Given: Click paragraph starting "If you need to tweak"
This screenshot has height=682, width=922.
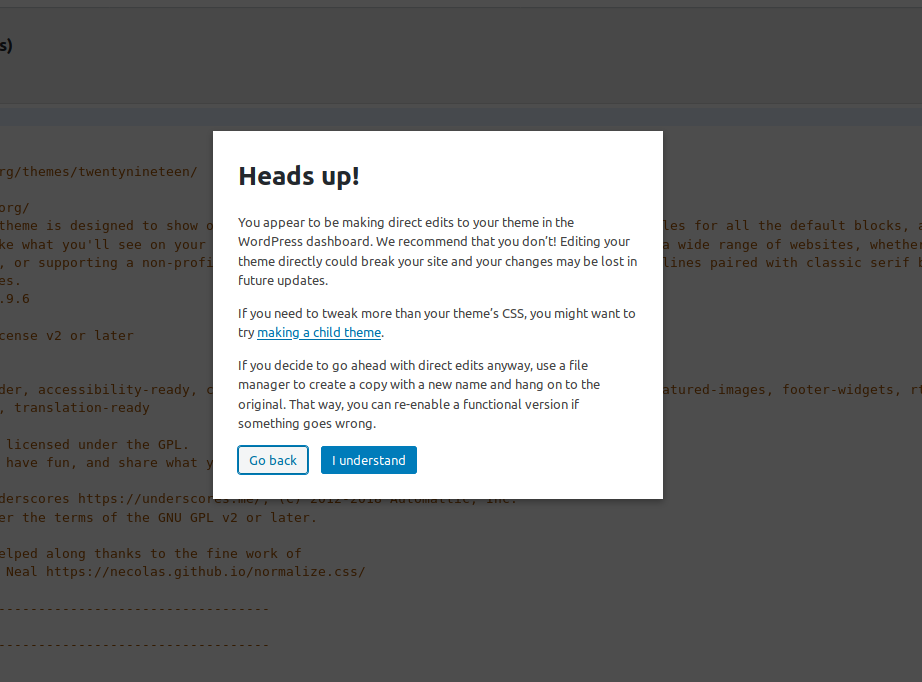Looking at the screenshot, I should 437,323.
